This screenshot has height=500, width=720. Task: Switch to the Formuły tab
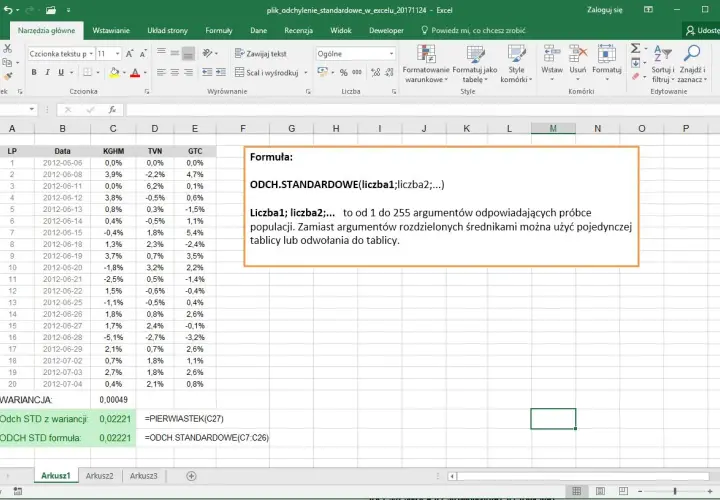[x=219, y=30]
